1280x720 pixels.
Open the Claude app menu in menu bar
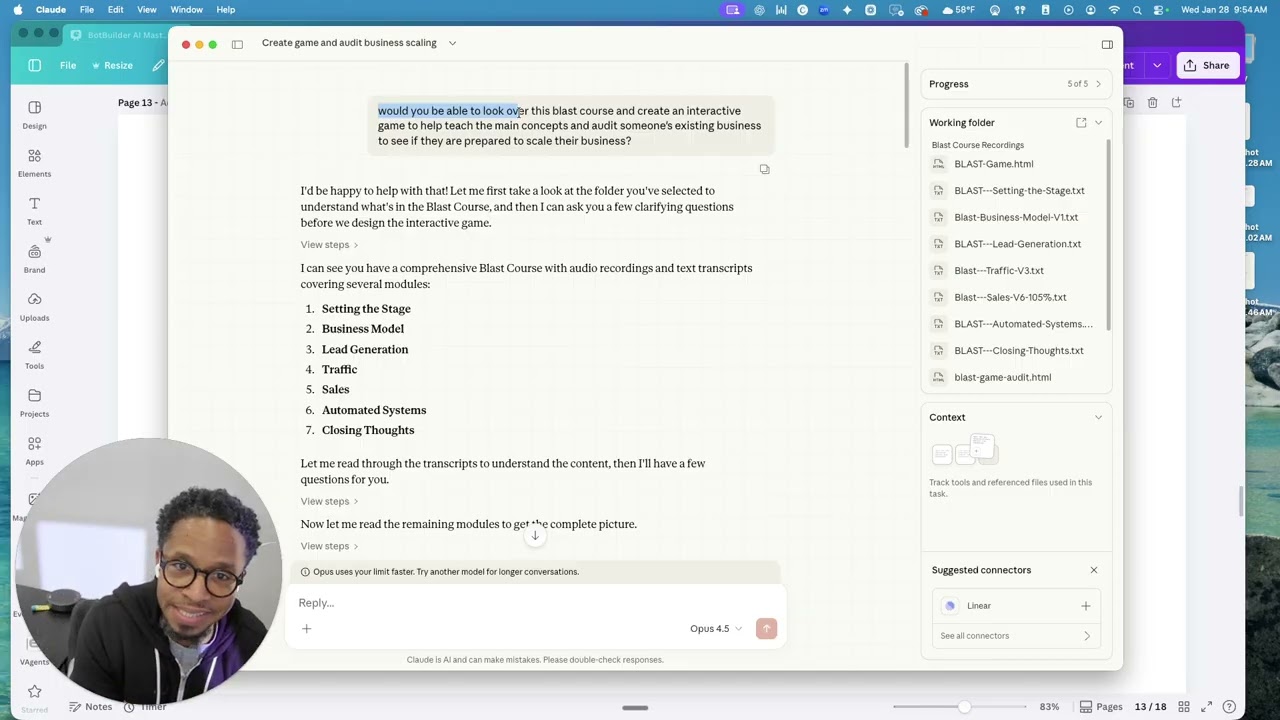pos(51,10)
